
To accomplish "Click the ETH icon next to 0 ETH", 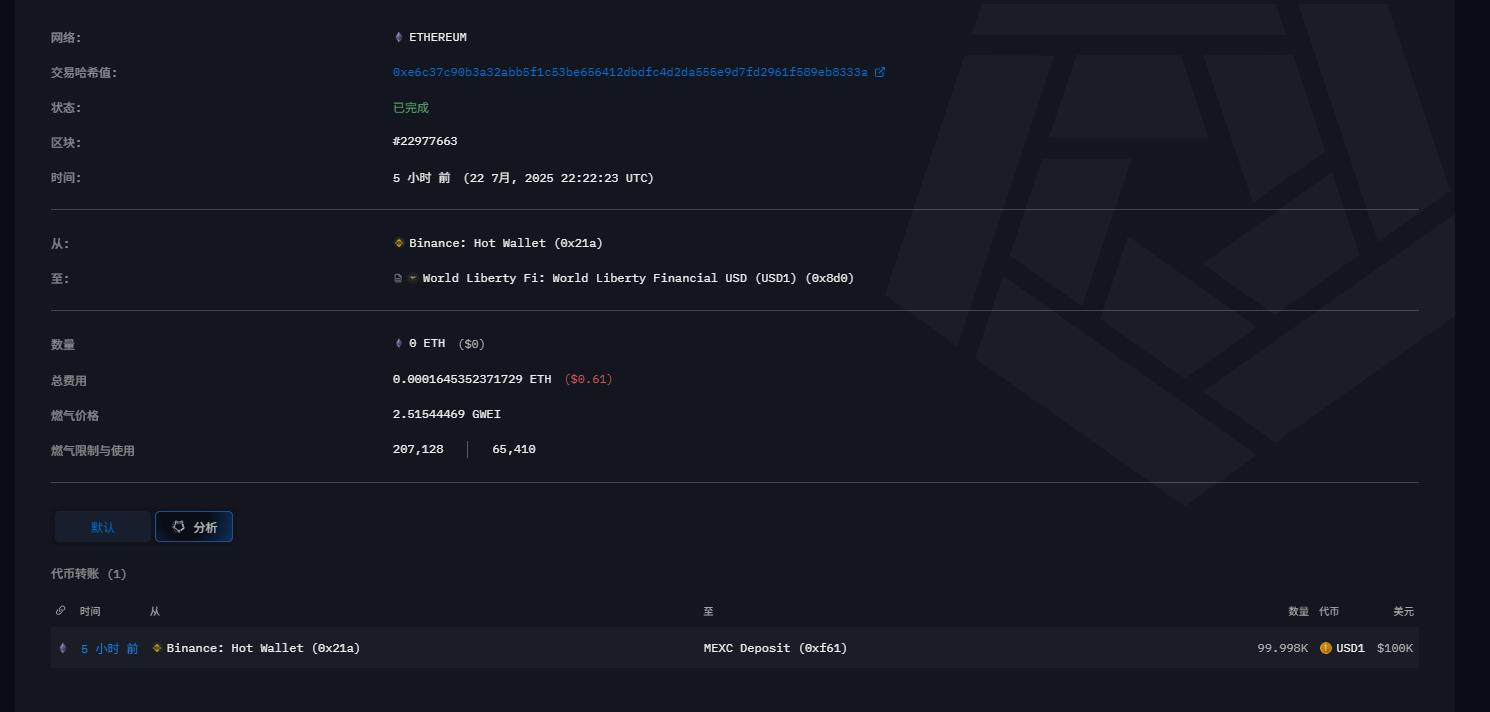I will 398,343.
